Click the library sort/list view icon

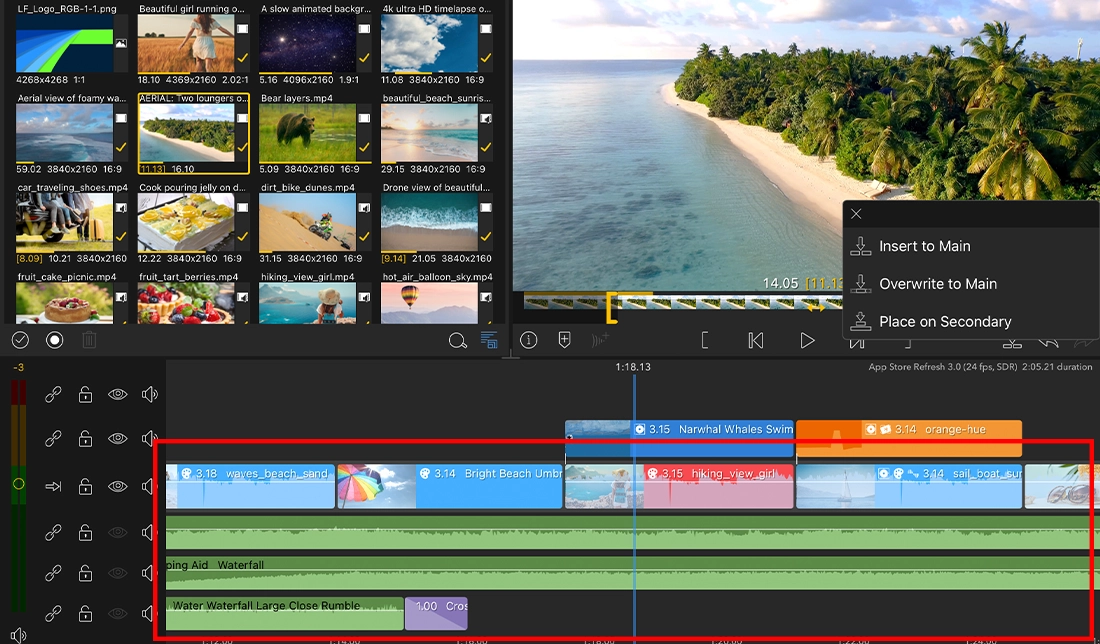pos(489,341)
